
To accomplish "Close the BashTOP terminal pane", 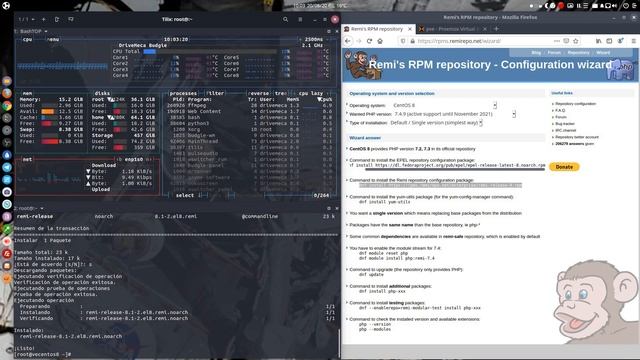I will click(337, 31).
